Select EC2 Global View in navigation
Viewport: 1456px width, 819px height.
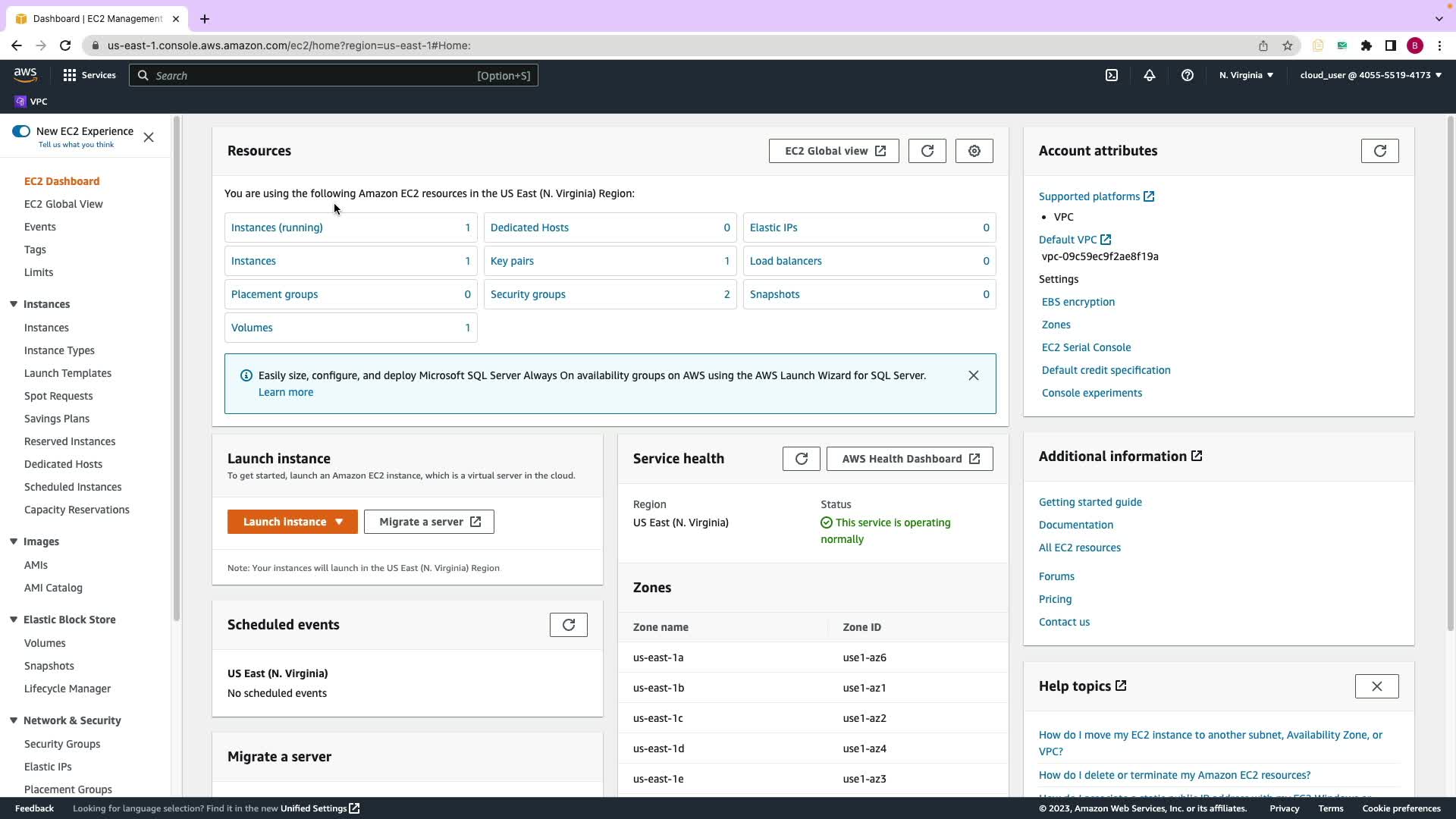64,204
